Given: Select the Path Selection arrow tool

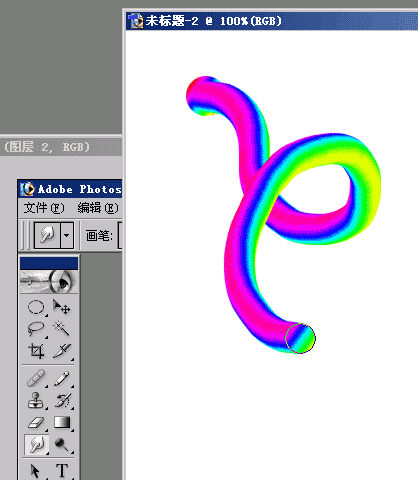Looking at the screenshot, I should pos(35,471).
